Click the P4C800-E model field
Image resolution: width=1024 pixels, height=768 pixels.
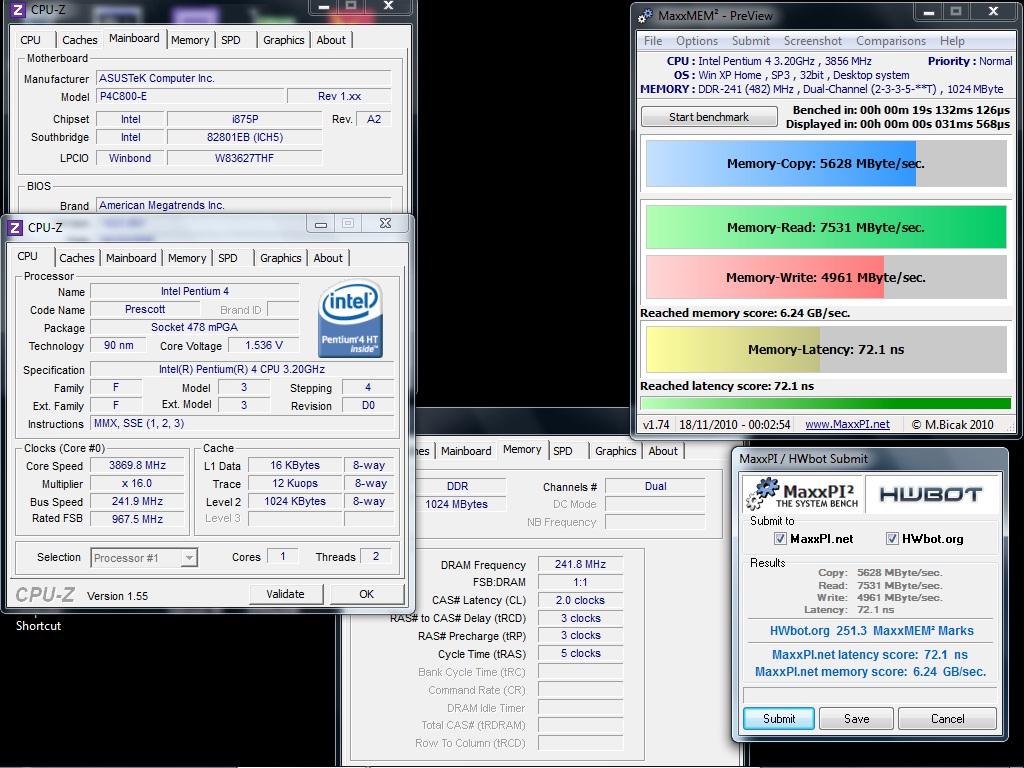tap(191, 96)
